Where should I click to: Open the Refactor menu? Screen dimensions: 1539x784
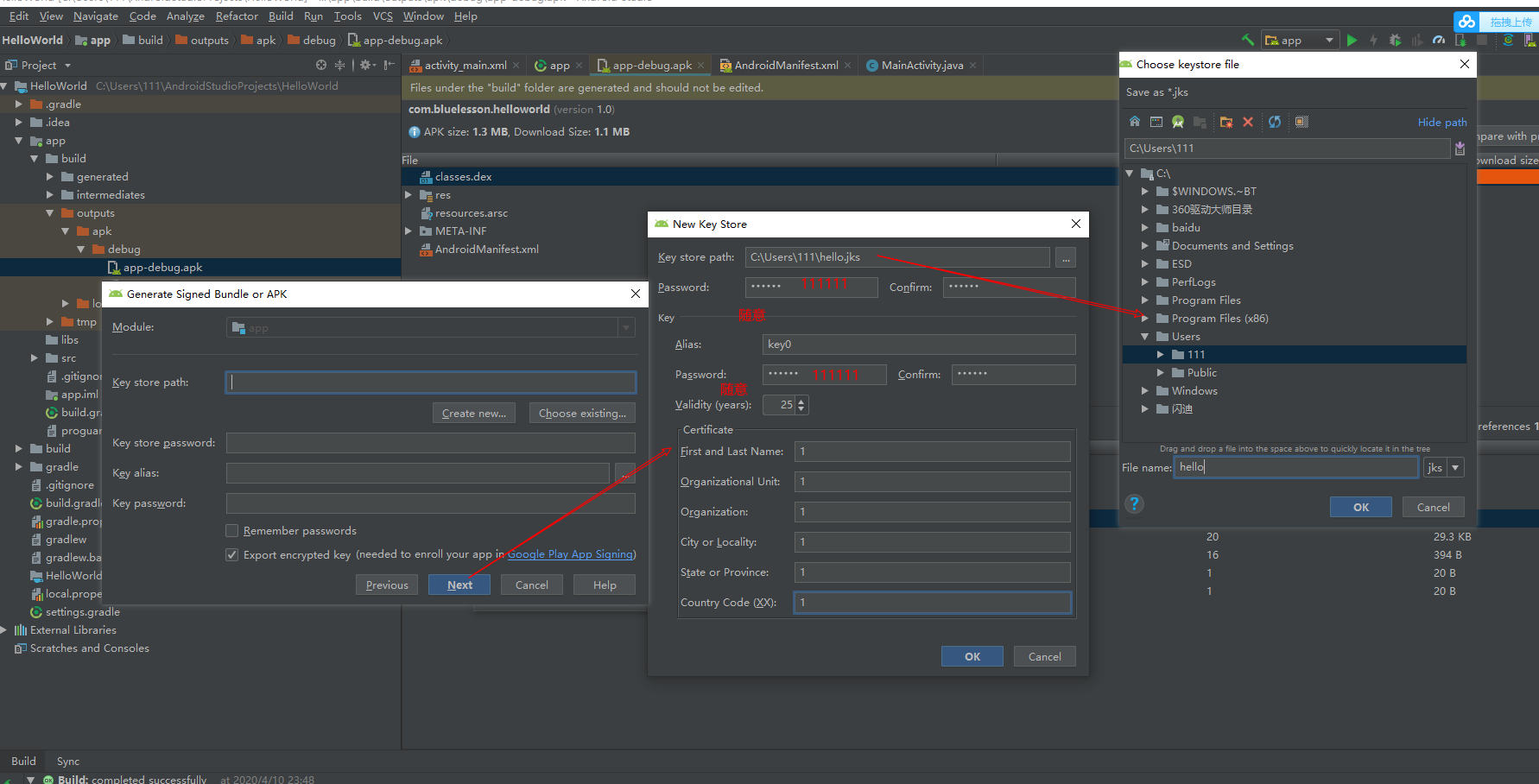pos(237,16)
